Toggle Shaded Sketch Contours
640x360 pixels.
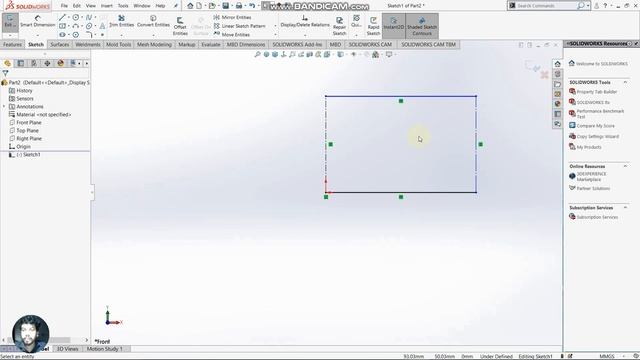click(x=422, y=25)
